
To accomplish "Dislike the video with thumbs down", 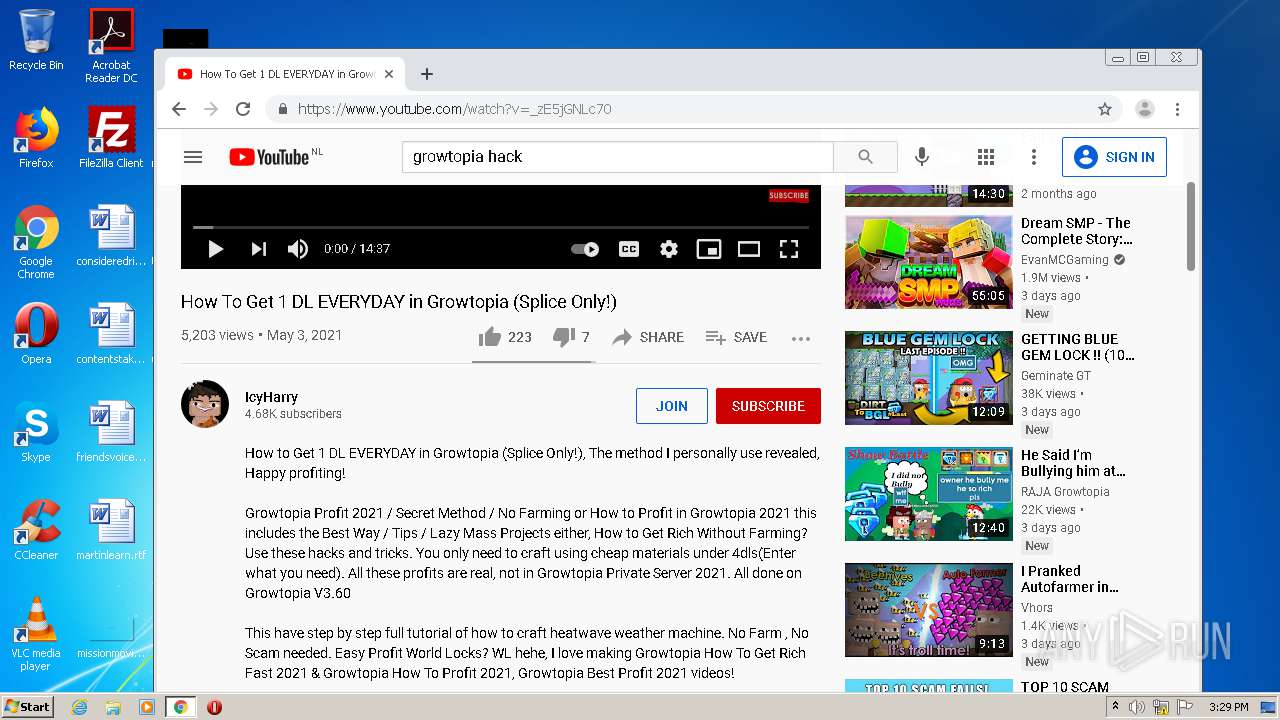I will (x=571, y=337).
